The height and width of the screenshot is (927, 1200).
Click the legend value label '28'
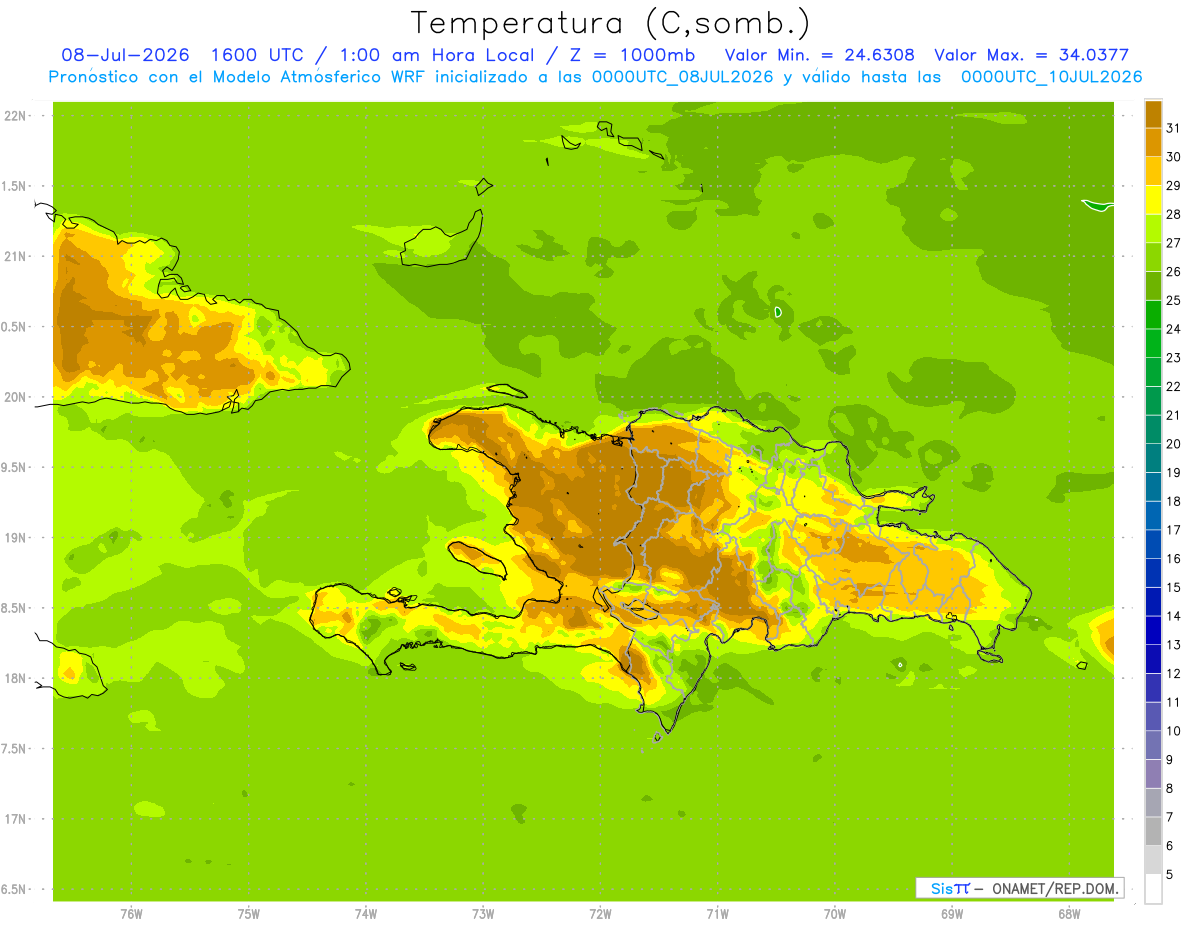[x=1173, y=214]
